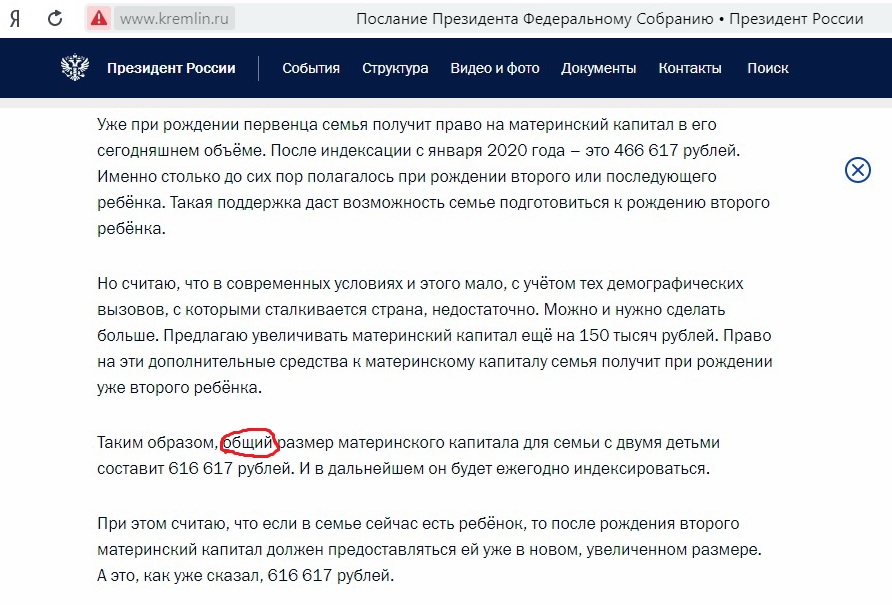Screen dimensions: 892x605
Task: Click the Yandex "Я" browser icon
Action: point(17,18)
